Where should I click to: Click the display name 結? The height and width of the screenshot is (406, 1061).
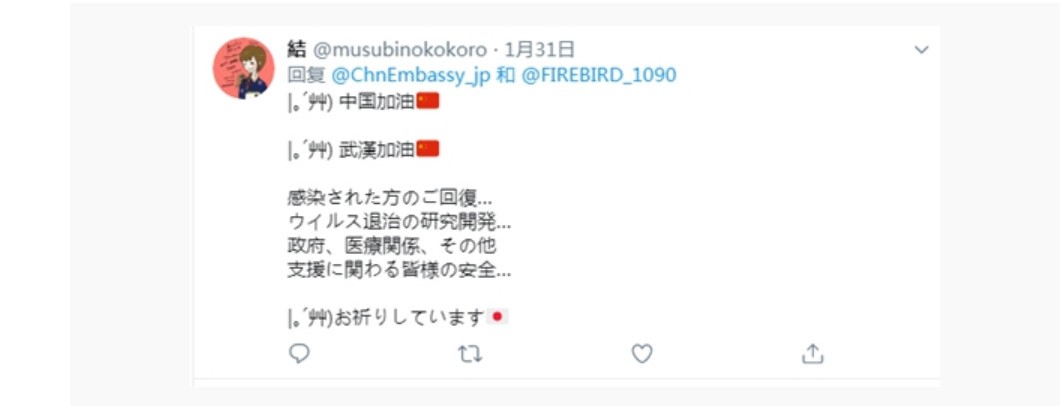(x=296, y=49)
